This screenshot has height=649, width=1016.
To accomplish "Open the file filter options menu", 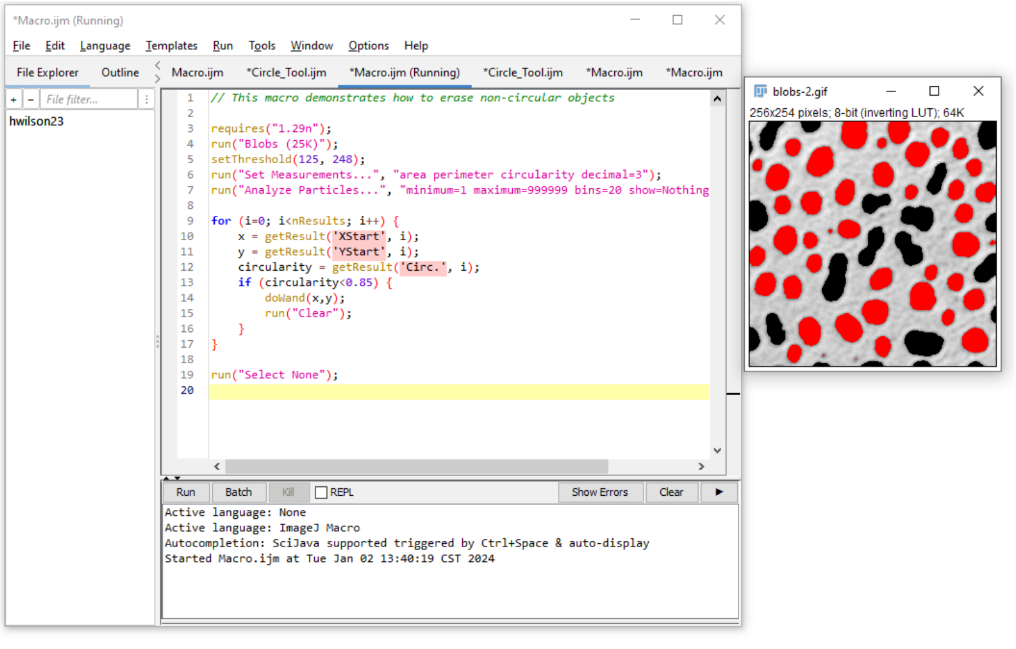I will coord(146,99).
